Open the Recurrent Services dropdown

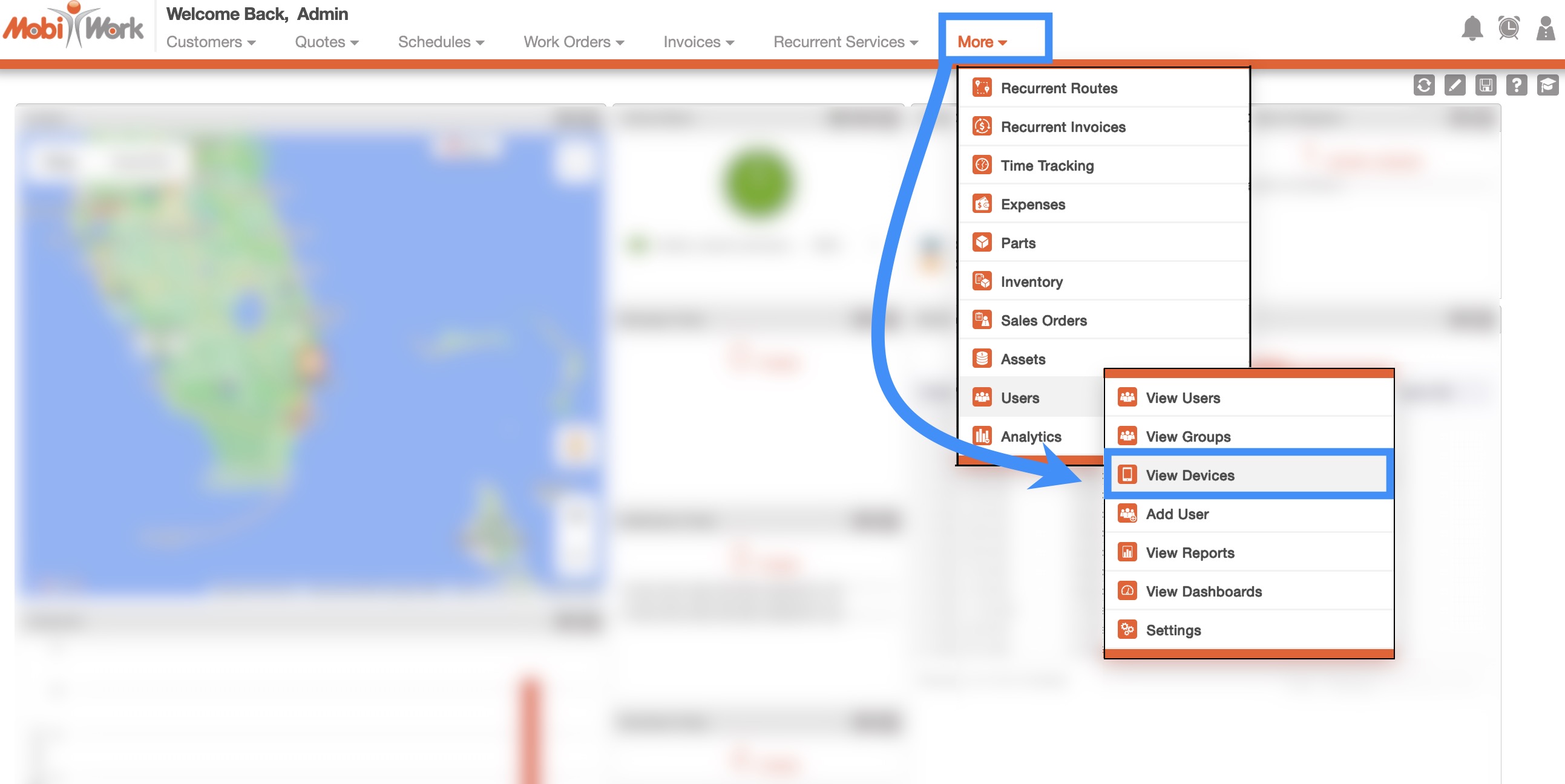[x=845, y=42]
